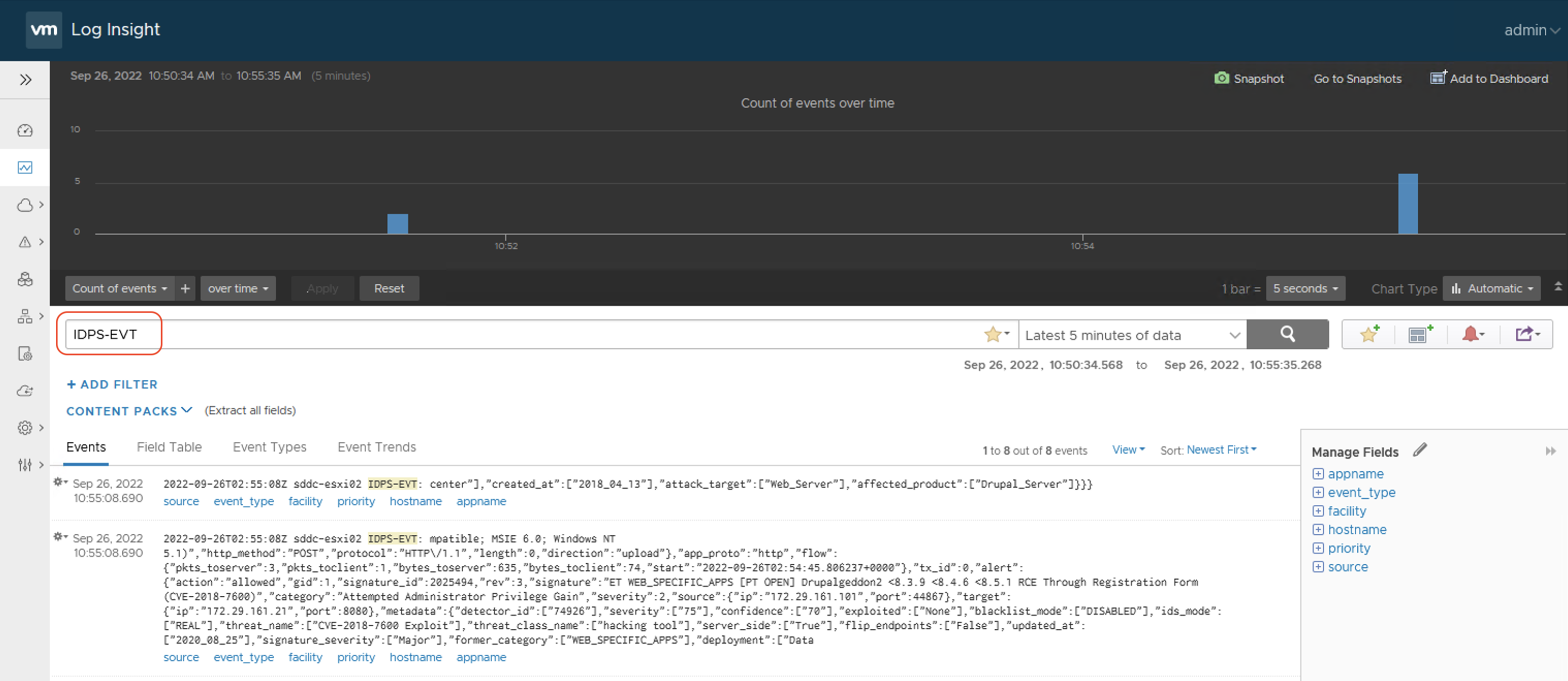Click priority field under second event
Image resolution: width=1568 pixels, height=681 pixels.
(356, 657)
